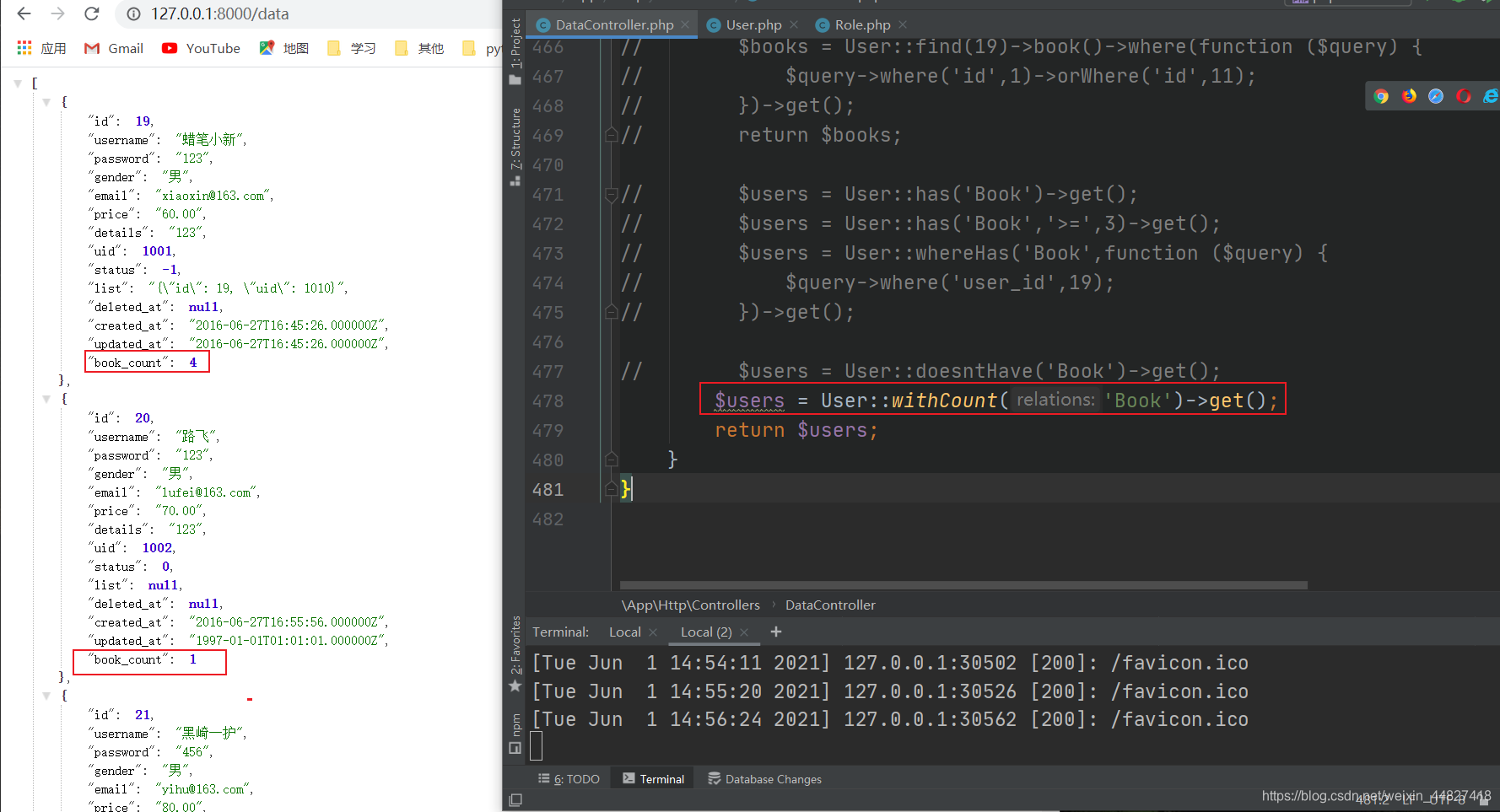Toggle code fold at line 471

612,195
